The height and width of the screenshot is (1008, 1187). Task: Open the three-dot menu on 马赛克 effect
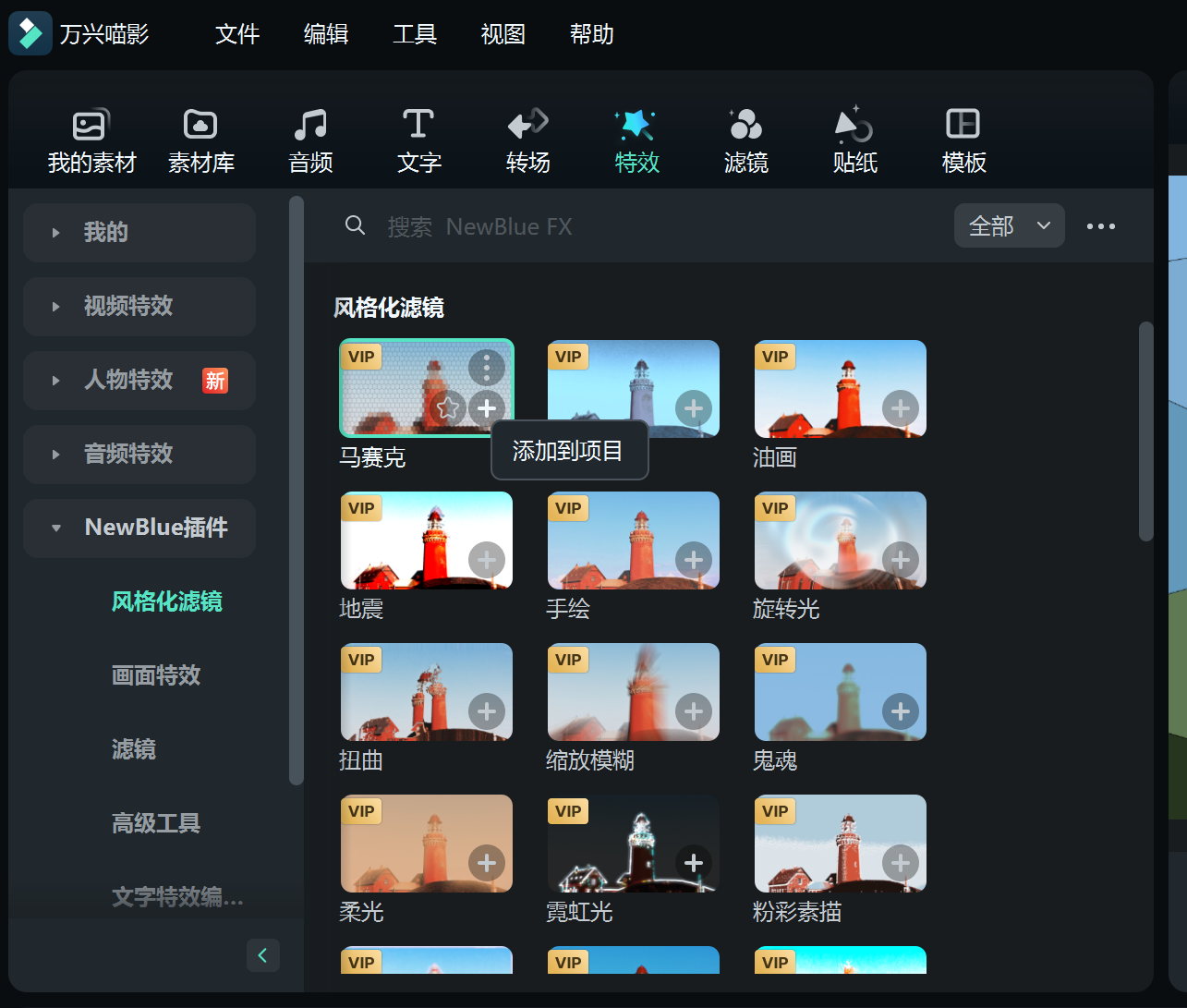[487, 367]
